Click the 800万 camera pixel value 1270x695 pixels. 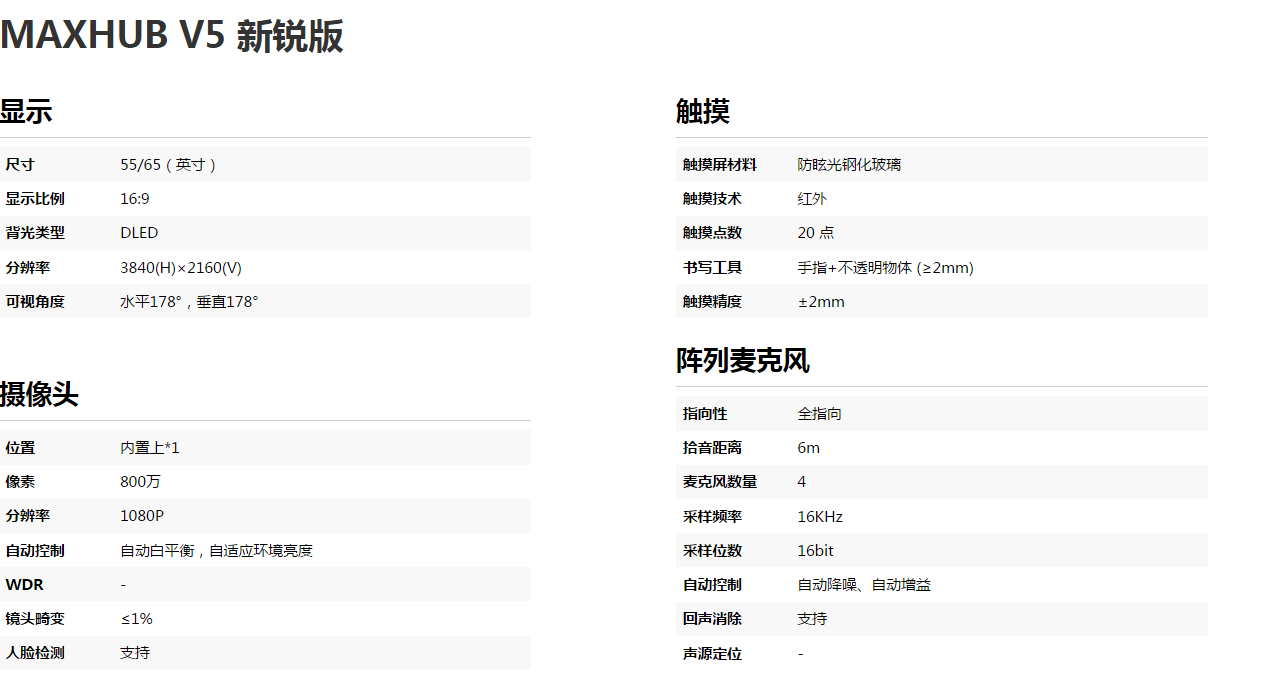coord(140,482)
